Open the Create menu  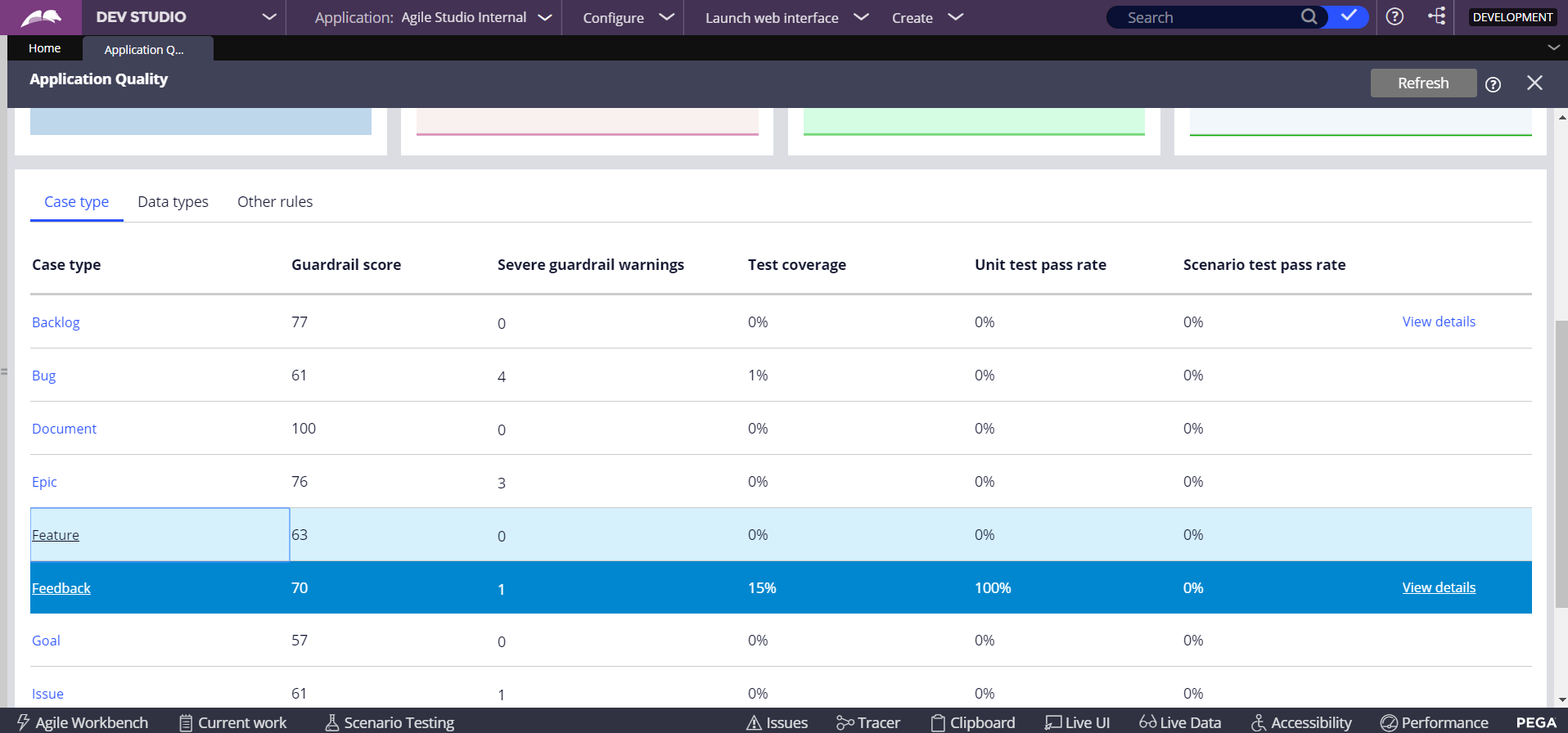(927, 17)
